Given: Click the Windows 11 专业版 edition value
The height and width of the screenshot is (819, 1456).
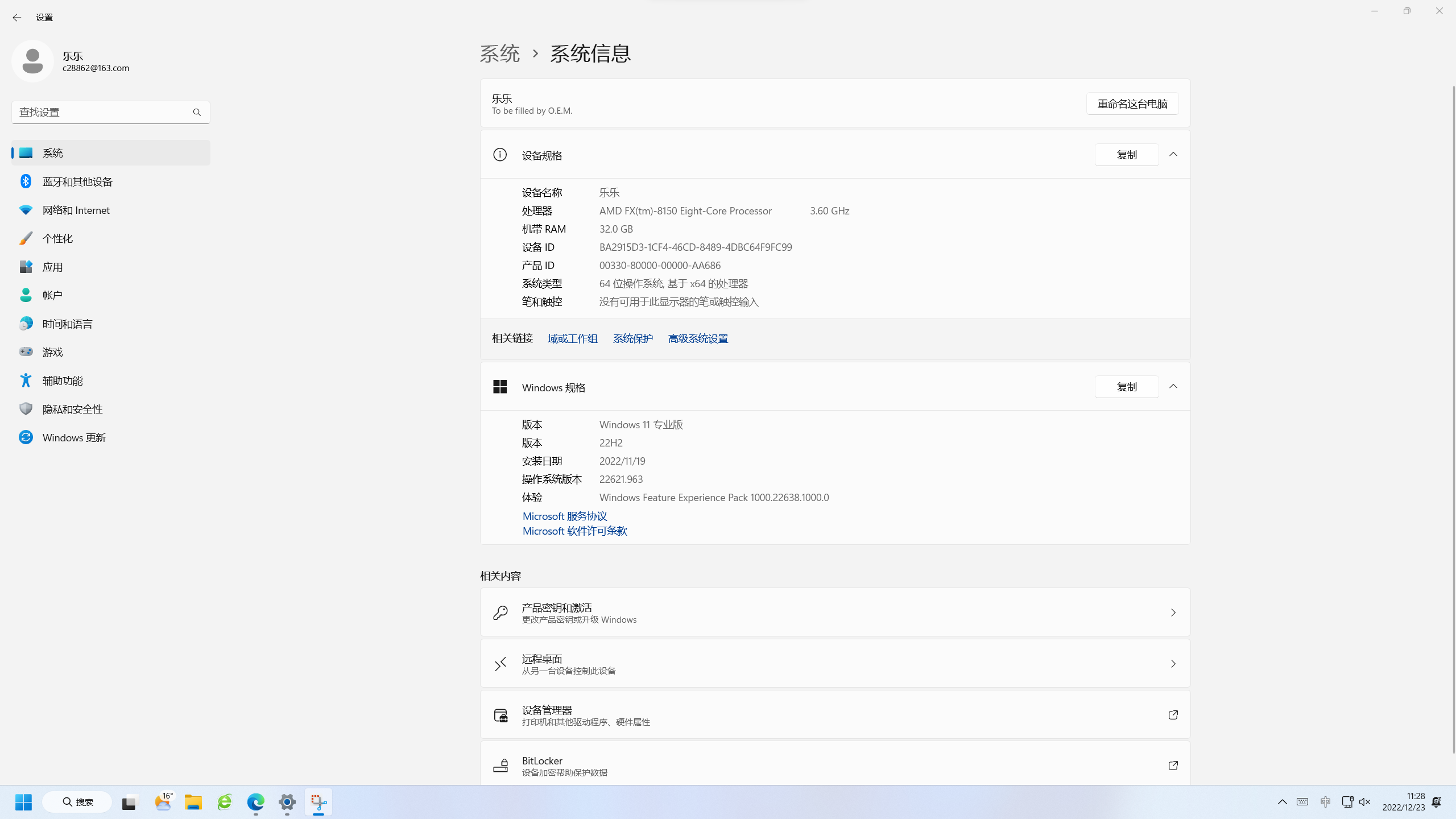Looking at the screenshot, I should [x=641, y=425].
